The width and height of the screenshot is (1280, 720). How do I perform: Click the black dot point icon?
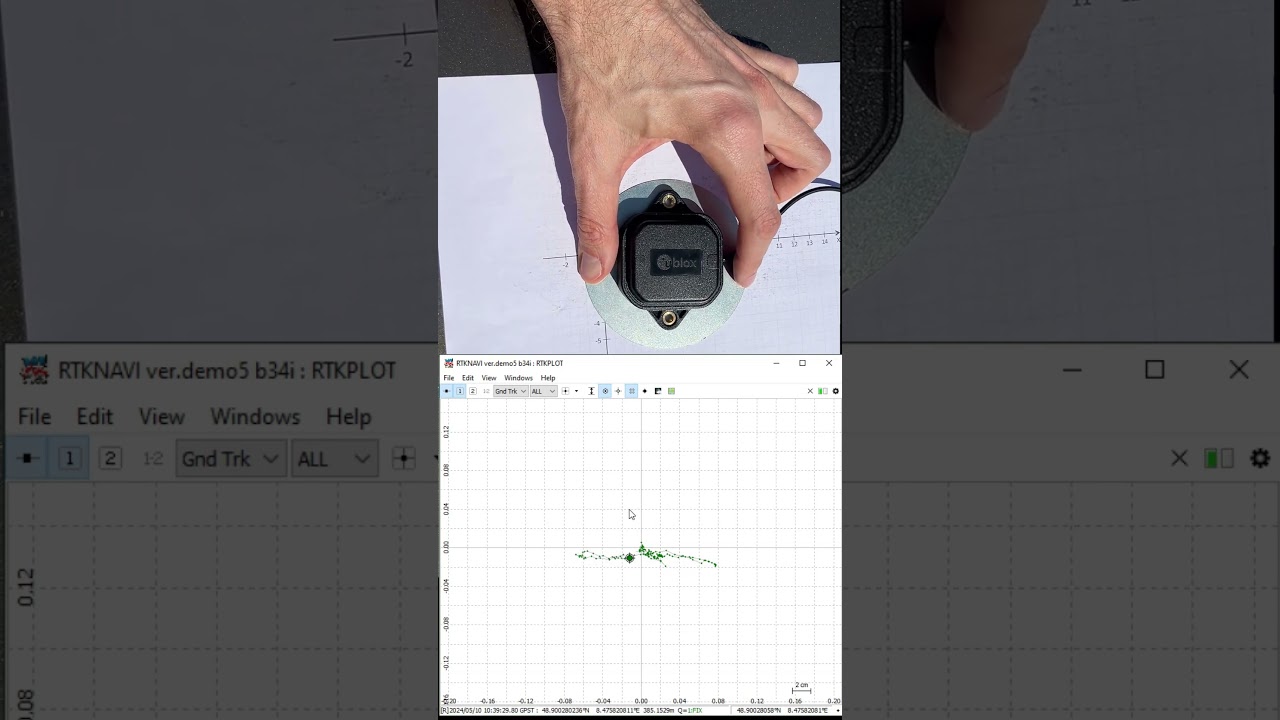coord(645,391)
